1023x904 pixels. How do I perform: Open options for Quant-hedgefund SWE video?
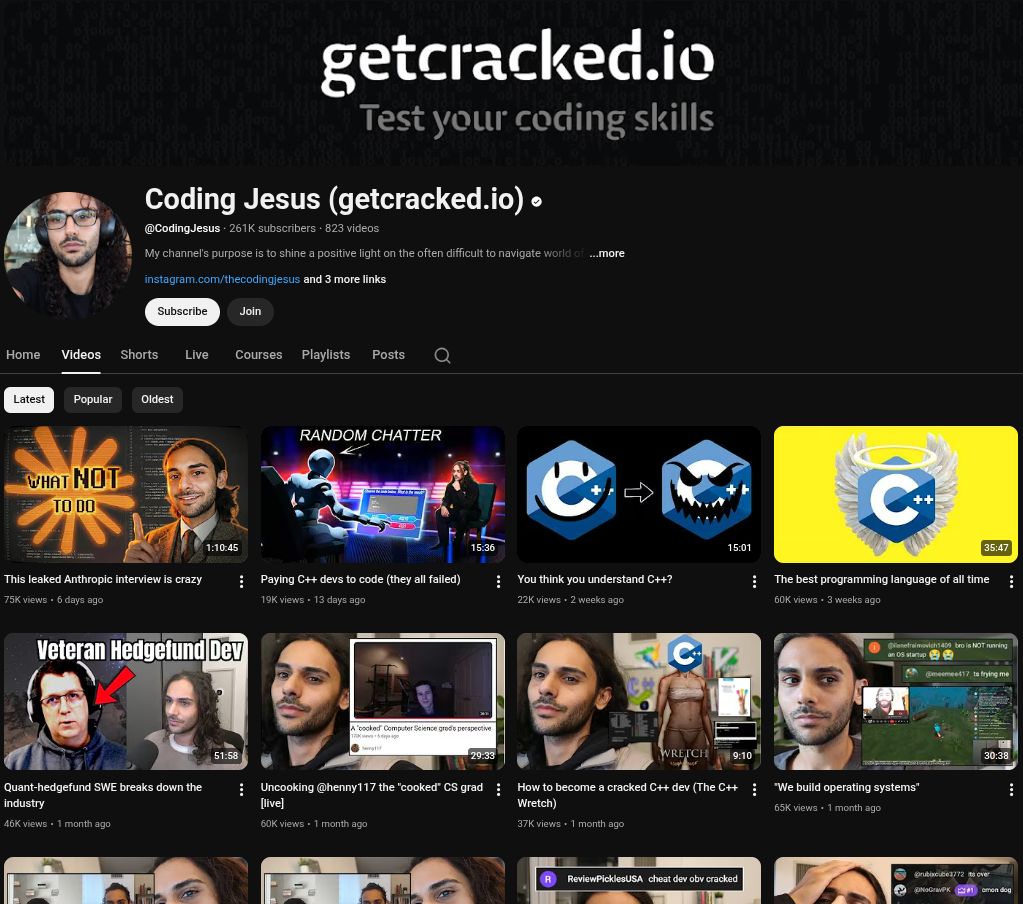coord(241,789)
